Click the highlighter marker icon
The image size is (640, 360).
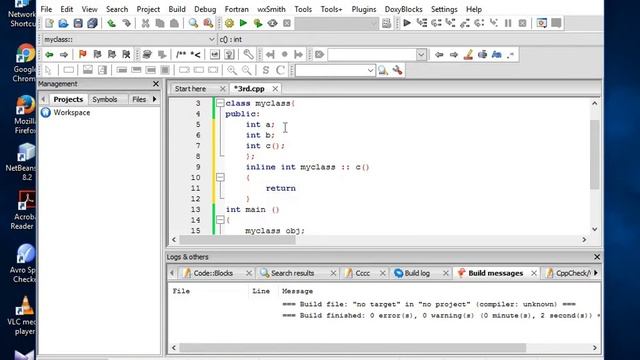click(468, 54)
